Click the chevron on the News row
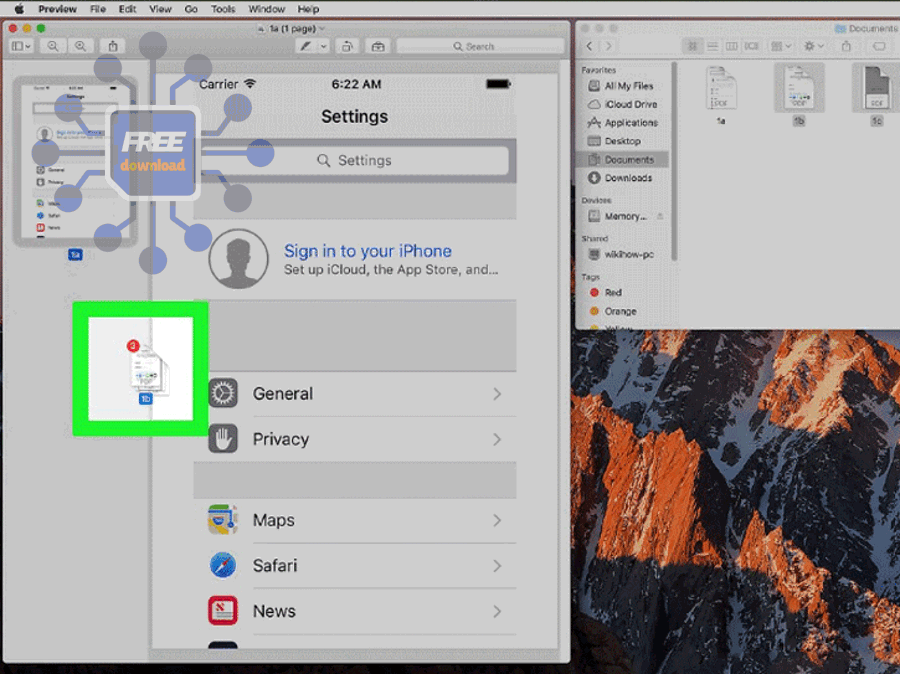 pos(497,611)
